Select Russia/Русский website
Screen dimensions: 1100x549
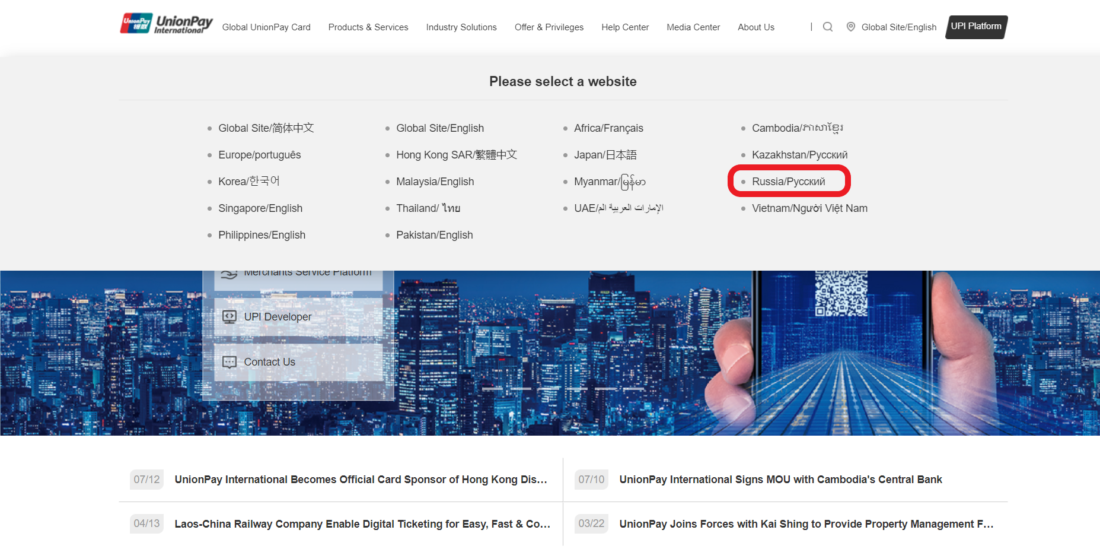click(x=788, y=182)
